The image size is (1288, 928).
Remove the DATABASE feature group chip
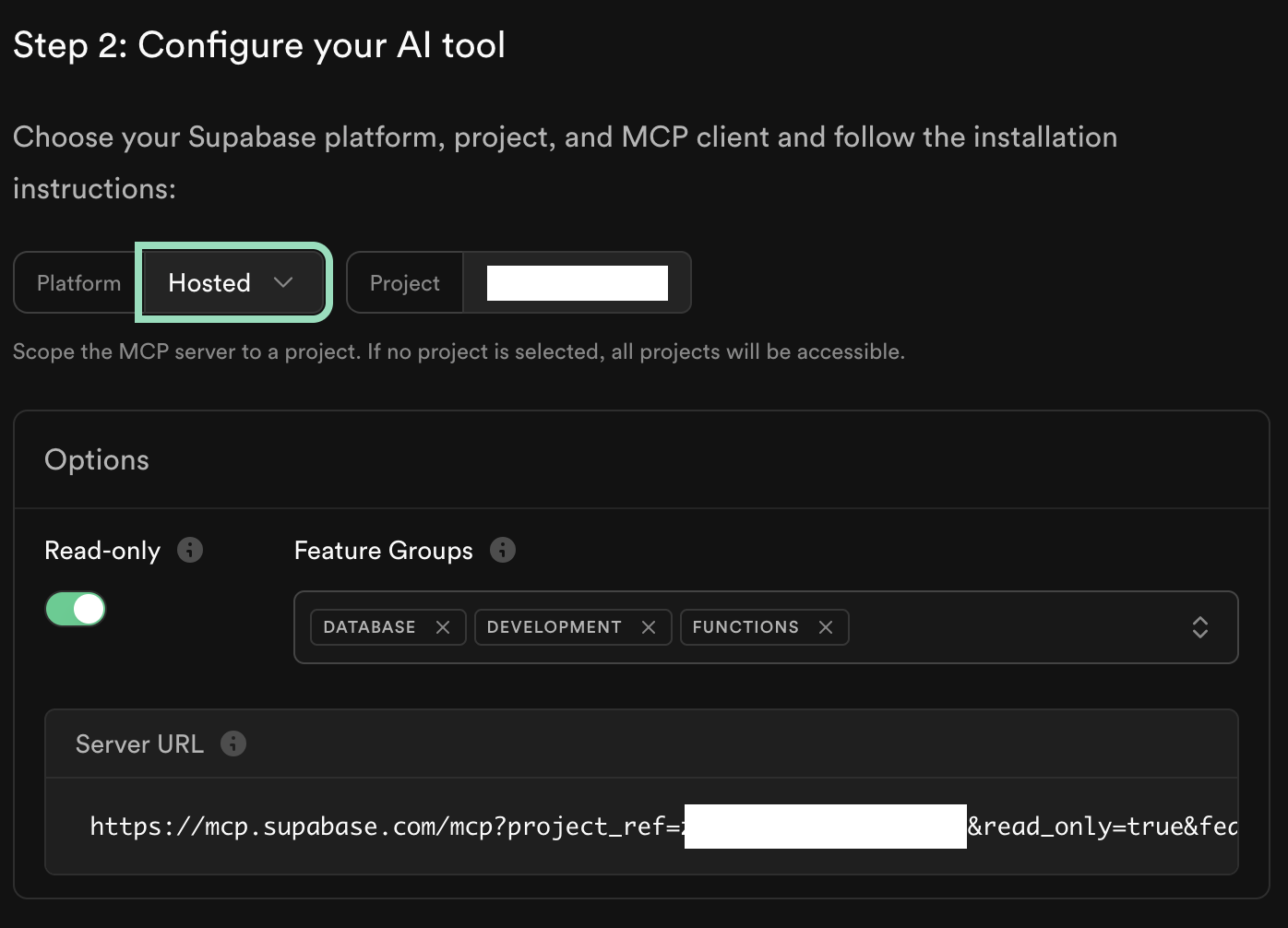443,627
